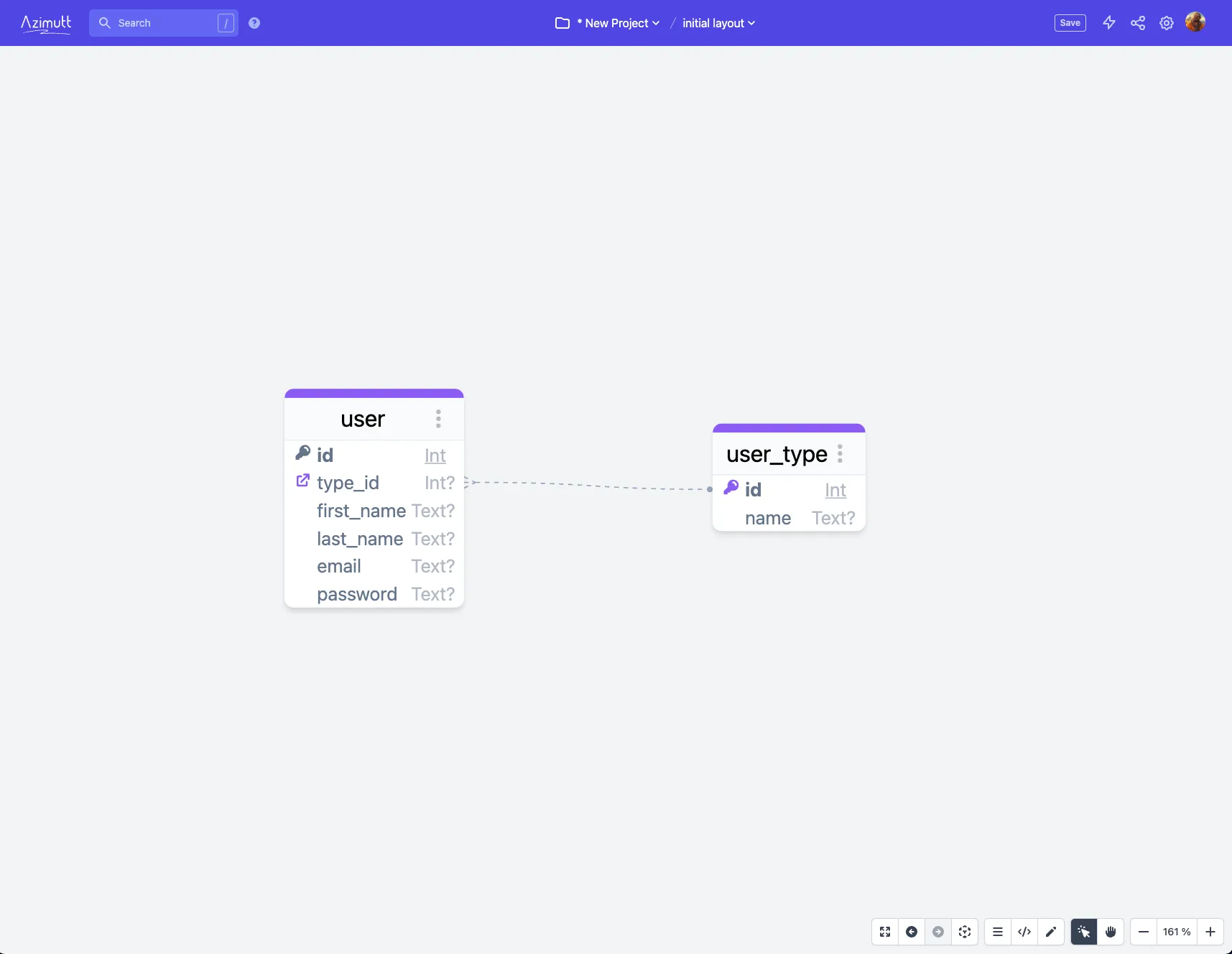
Task: Enable the select cursor mode
Action: pos(1084,932)
